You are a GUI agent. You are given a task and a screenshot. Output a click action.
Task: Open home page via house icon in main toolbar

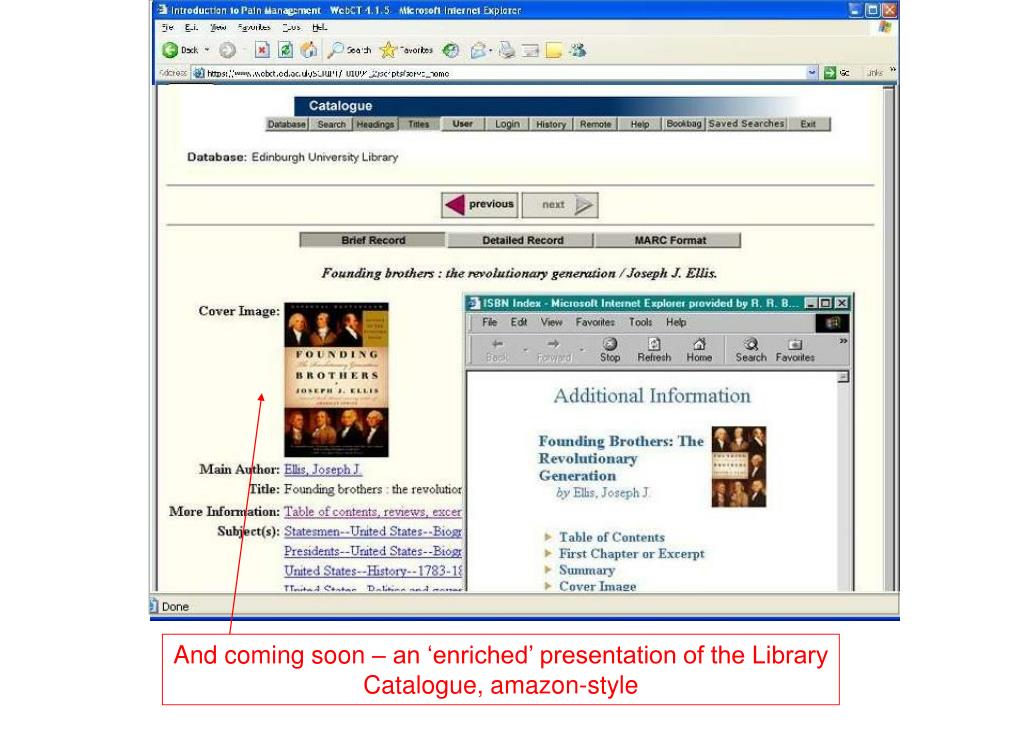[x=308, y=50]
